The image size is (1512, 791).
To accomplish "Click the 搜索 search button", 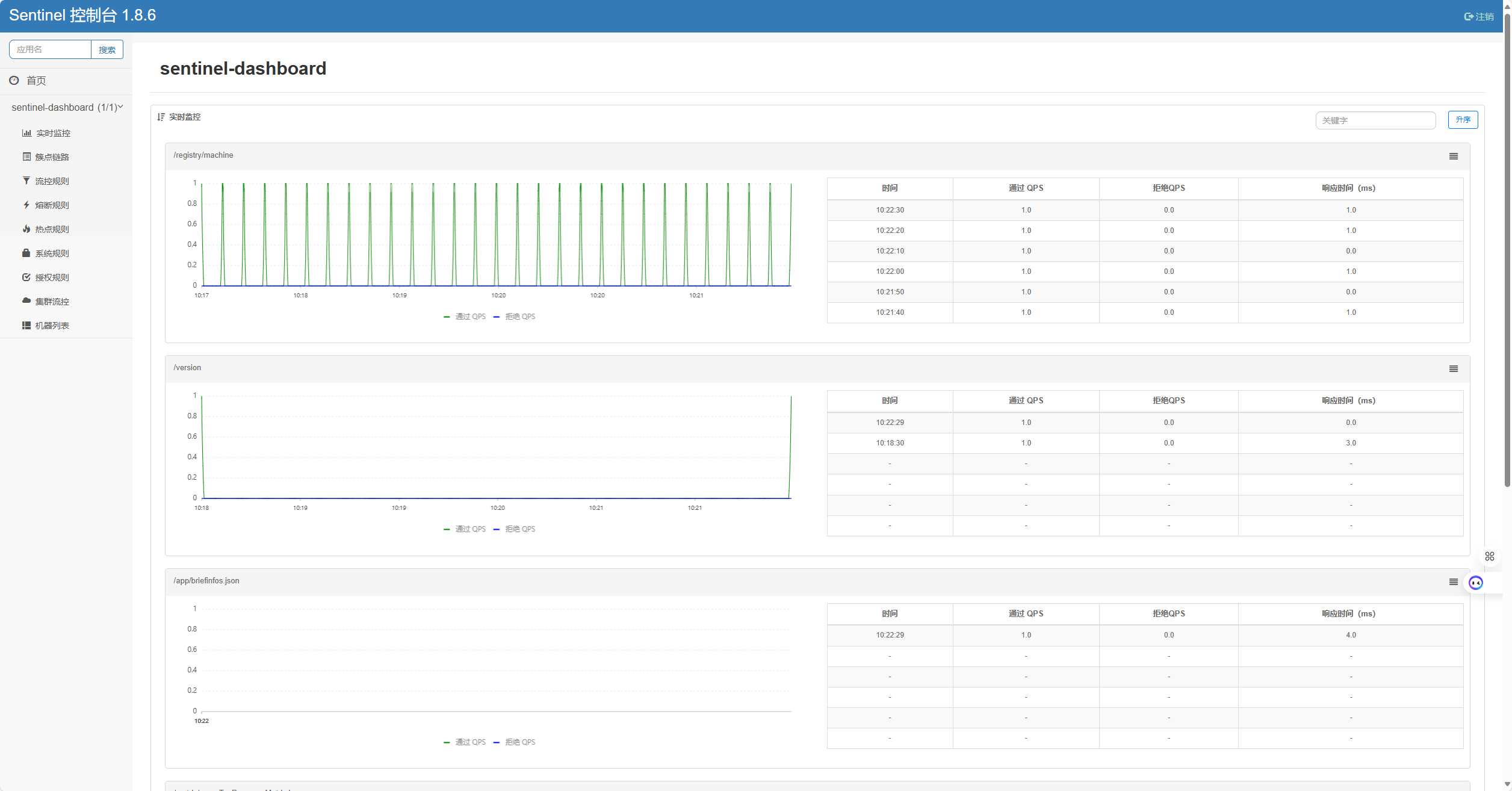I will (x=107, y=50).
